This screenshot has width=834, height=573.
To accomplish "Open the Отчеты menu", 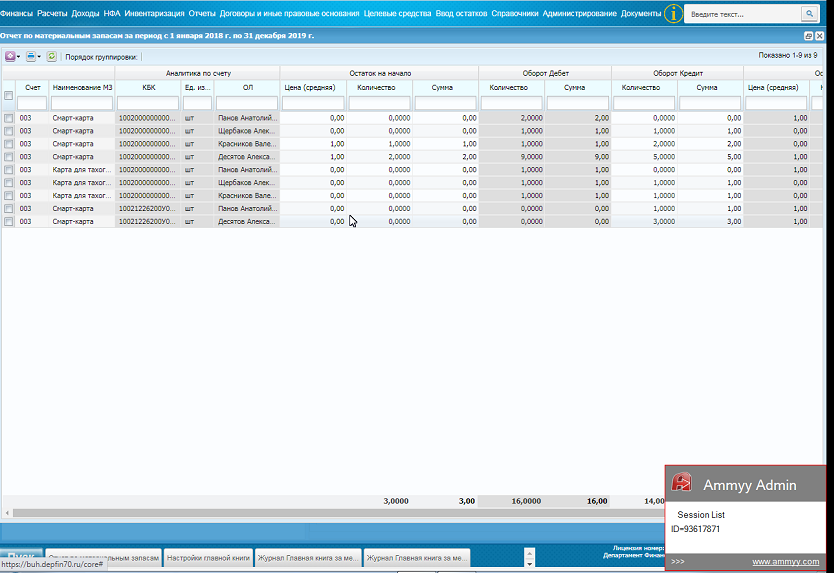I will coord(202,13).
